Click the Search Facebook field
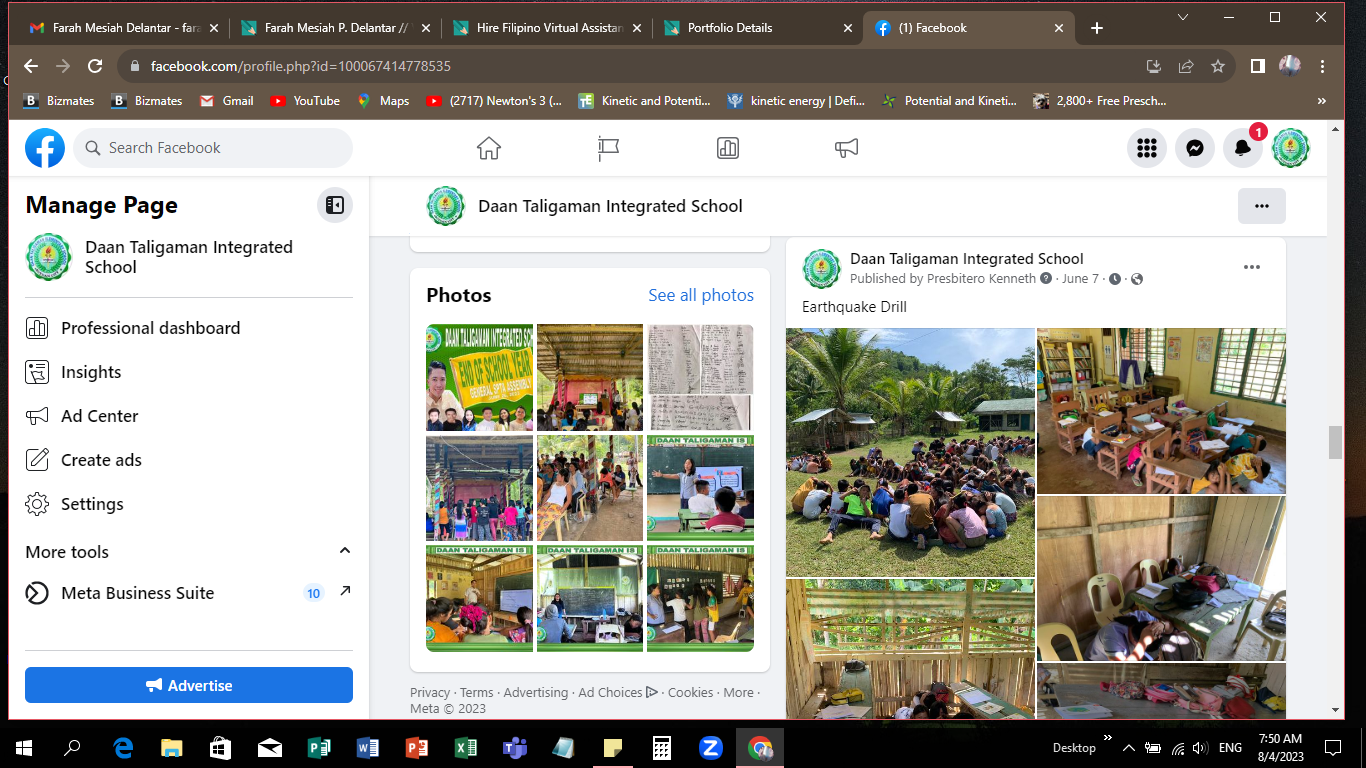This screenshot has height=768, width=1366. (213, 148)
